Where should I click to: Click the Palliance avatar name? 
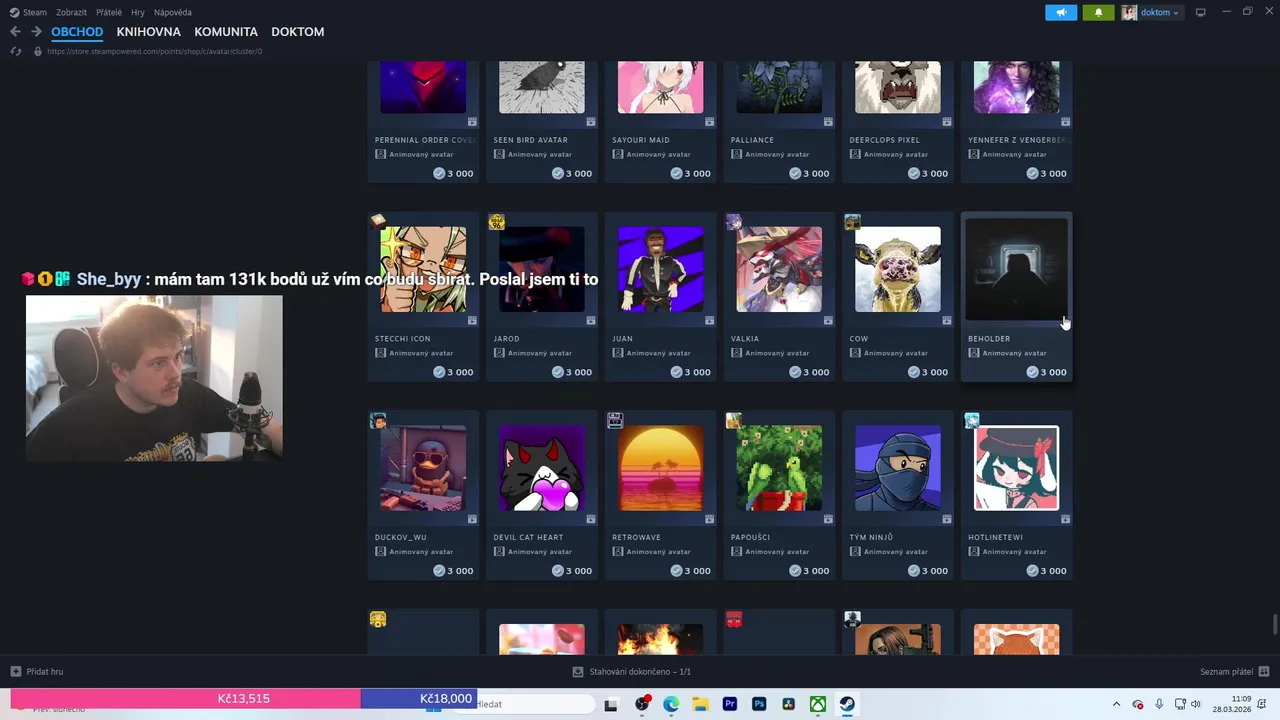tap(752, 140)
